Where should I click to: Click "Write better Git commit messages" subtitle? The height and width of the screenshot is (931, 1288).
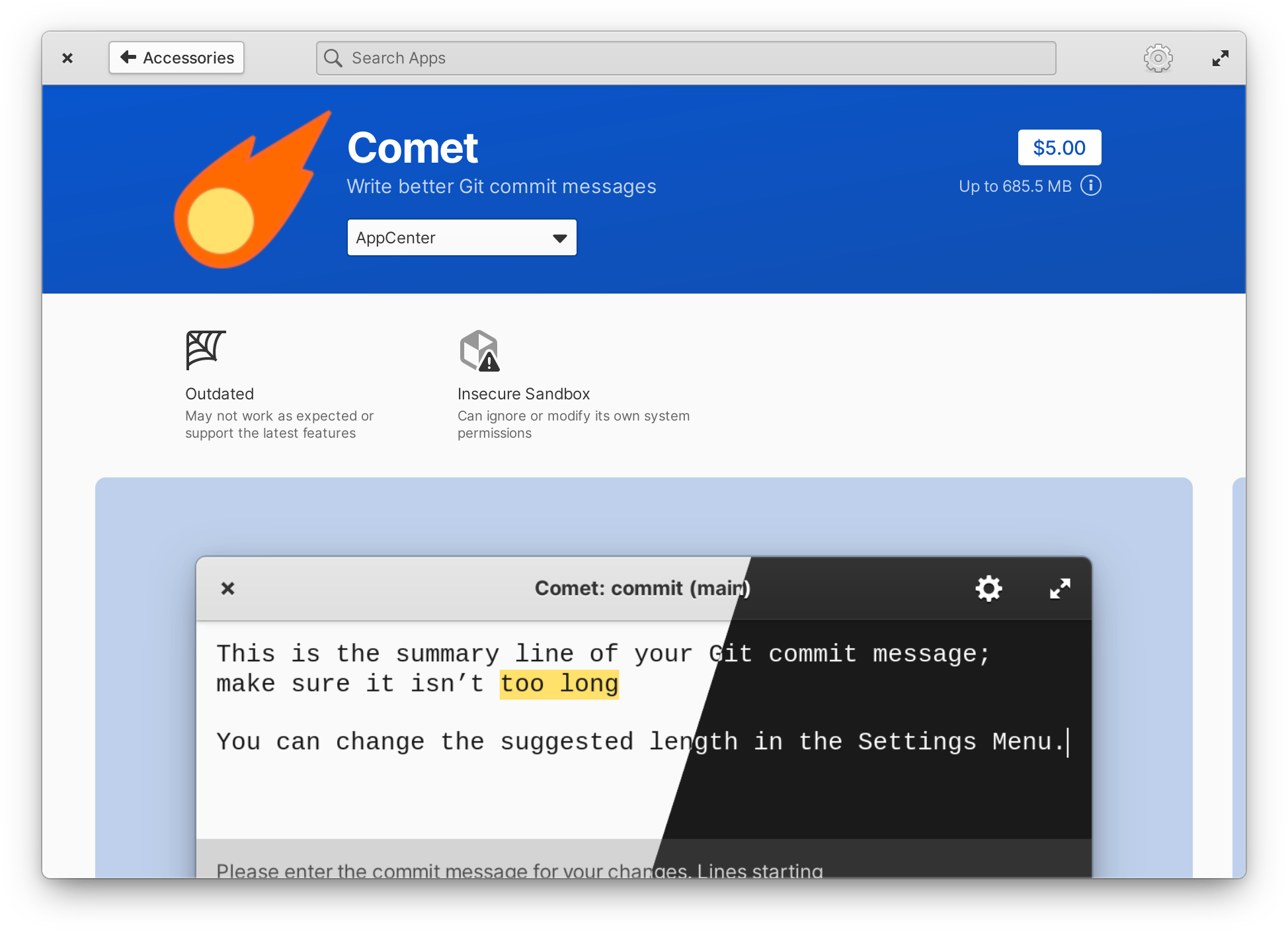(501, 186)
